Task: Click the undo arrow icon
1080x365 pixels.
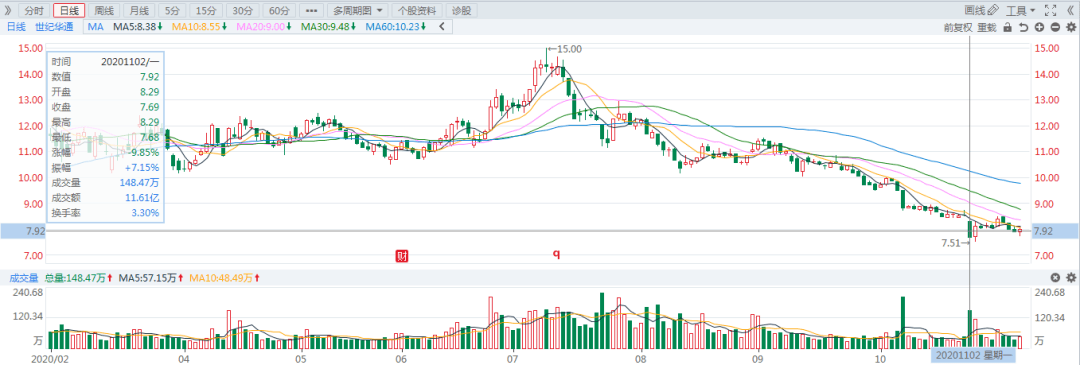Action: click(1024, 28)
